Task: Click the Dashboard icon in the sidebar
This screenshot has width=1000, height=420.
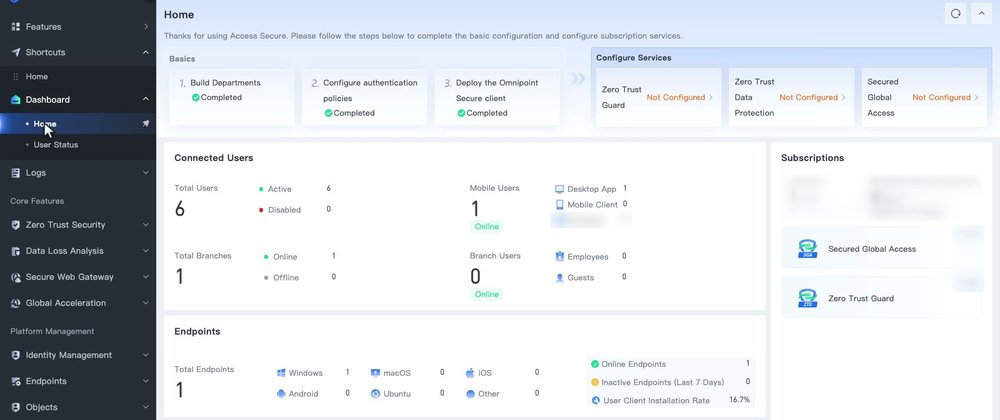Action: click(16, 99)
